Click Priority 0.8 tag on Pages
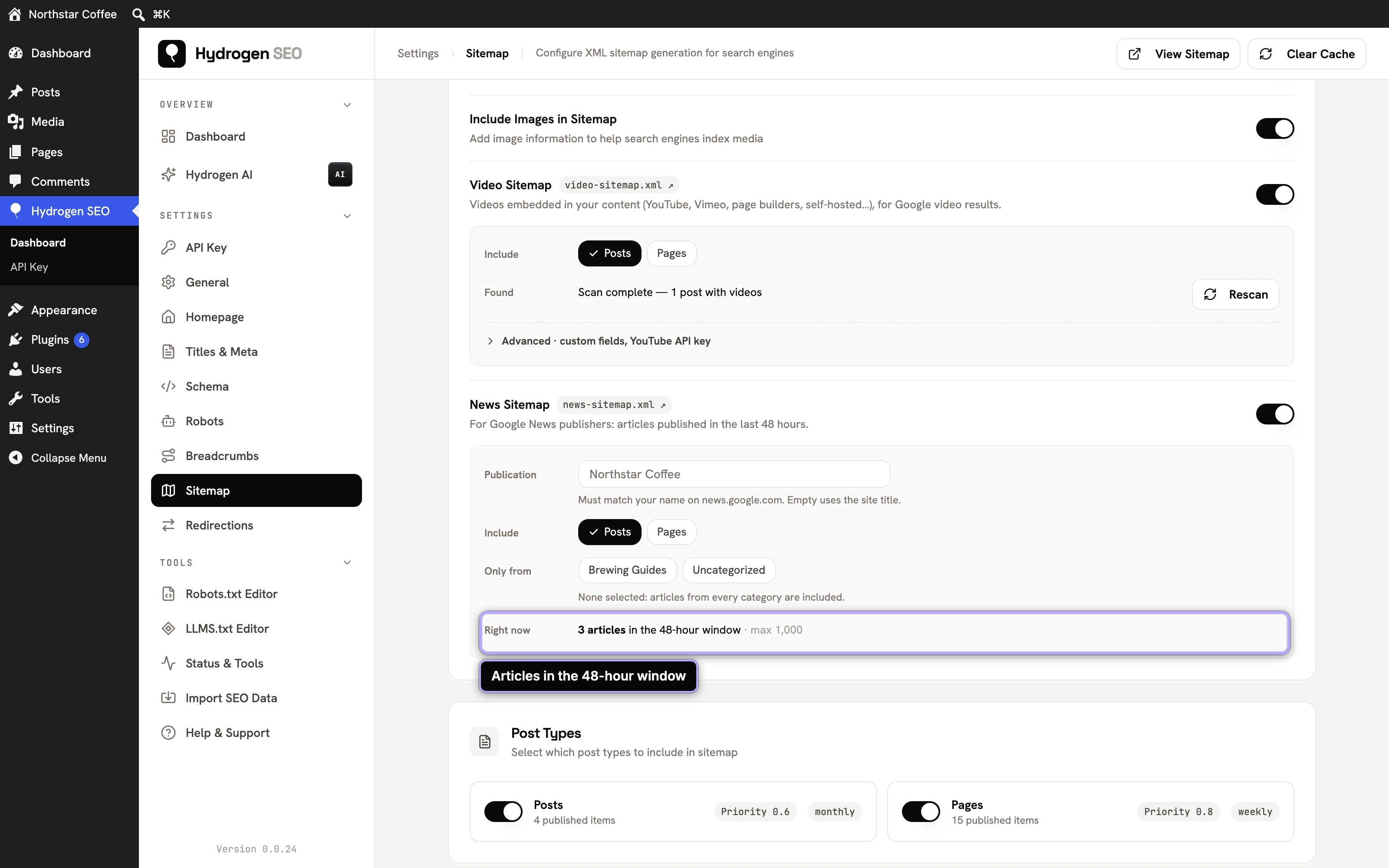The height and width of the screenshot is (868, 1389). tap(1178, 812)
